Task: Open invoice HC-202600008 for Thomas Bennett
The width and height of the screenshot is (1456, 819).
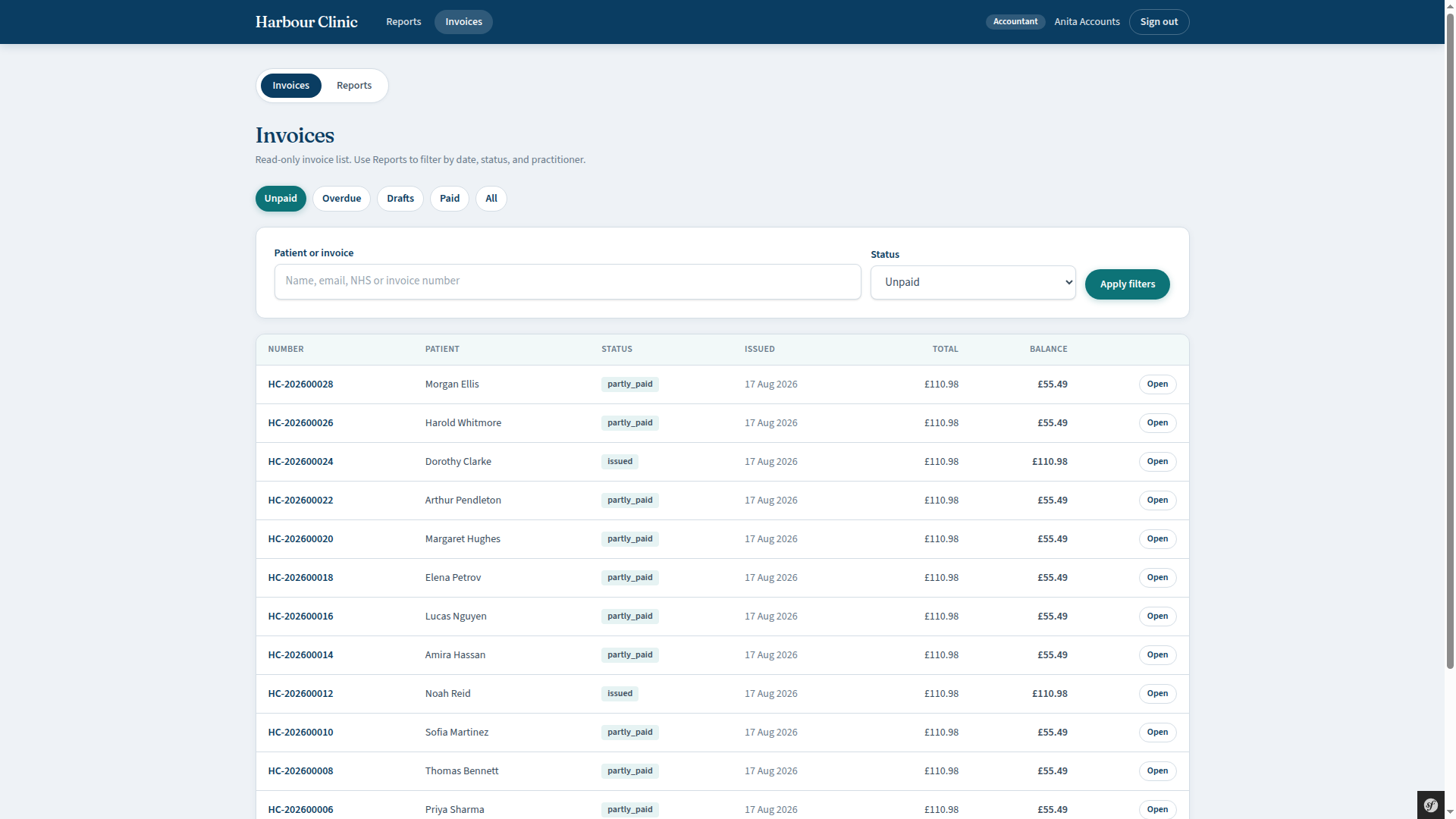Action: [x=1157, y=771]
